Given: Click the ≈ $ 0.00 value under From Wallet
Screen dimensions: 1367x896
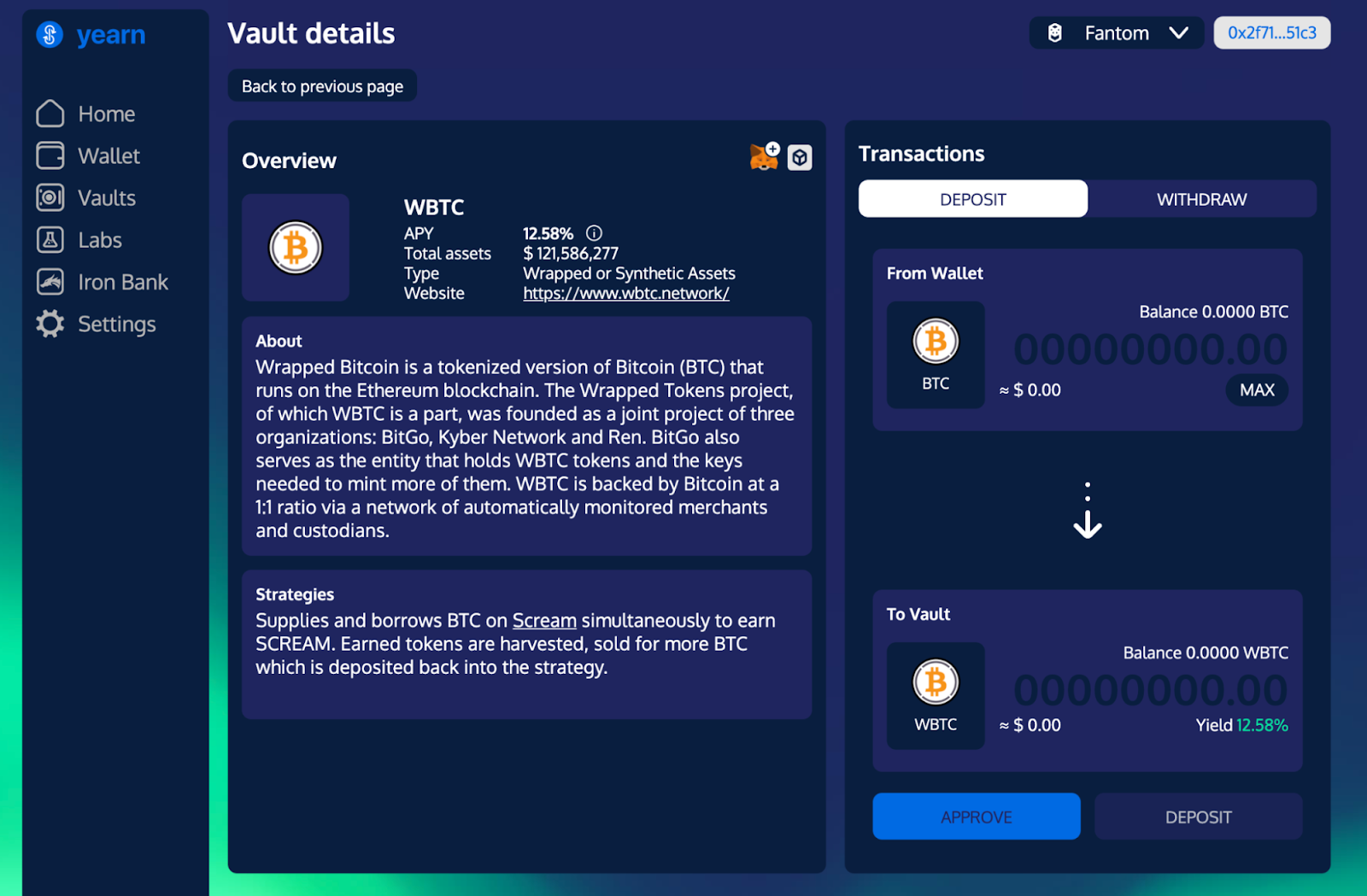Looking at the screenshot, I should 1030,389.
